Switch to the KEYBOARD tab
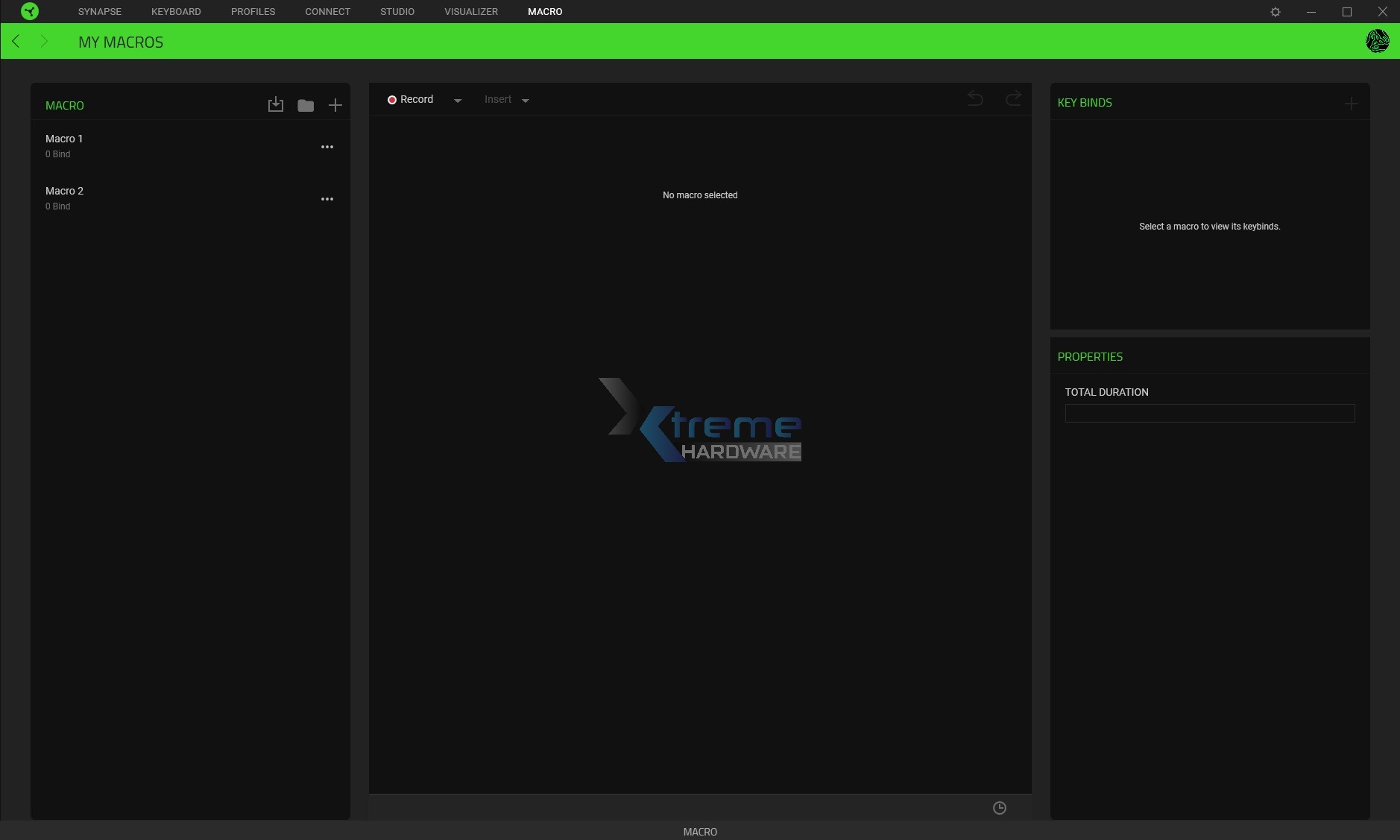The image size is (1400, 840). tap(176, 12)
